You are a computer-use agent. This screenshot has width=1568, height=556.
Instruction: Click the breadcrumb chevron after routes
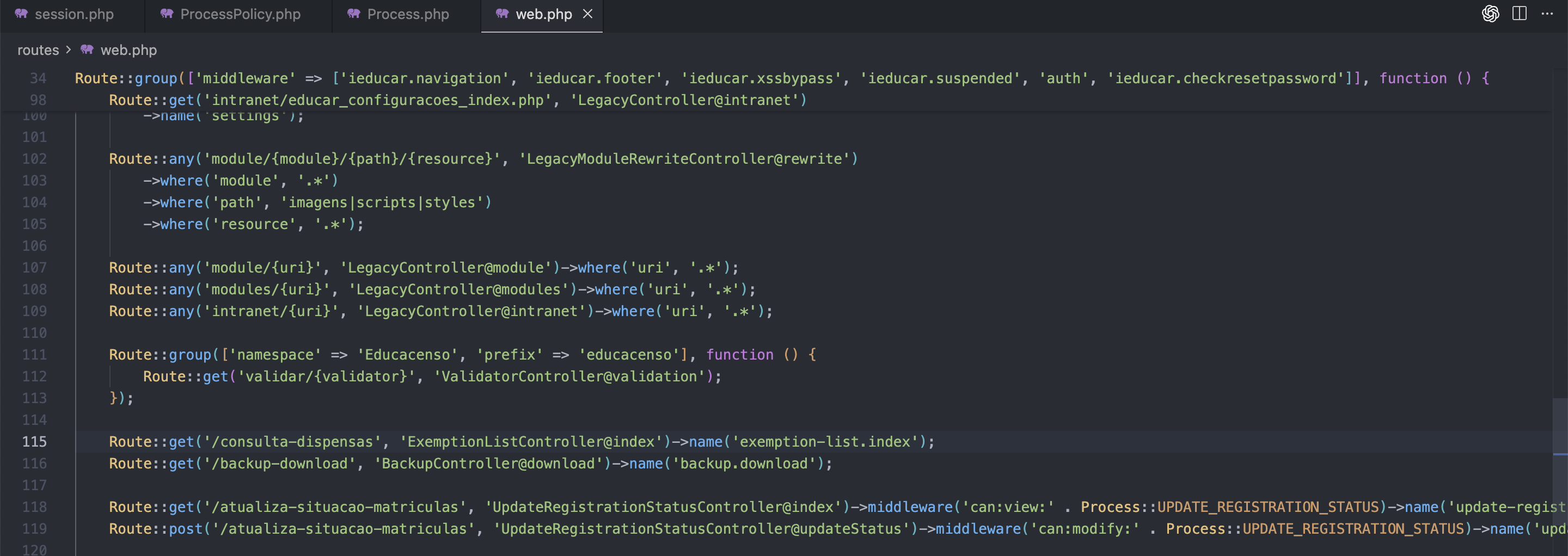pos(68,50)
